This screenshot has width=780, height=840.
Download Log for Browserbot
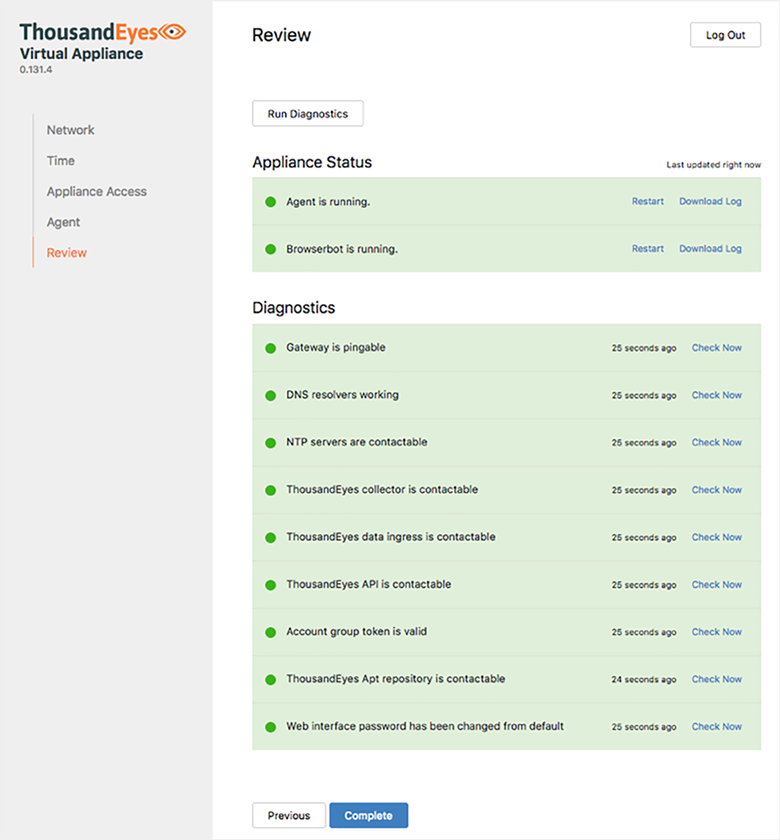[710, 249]
